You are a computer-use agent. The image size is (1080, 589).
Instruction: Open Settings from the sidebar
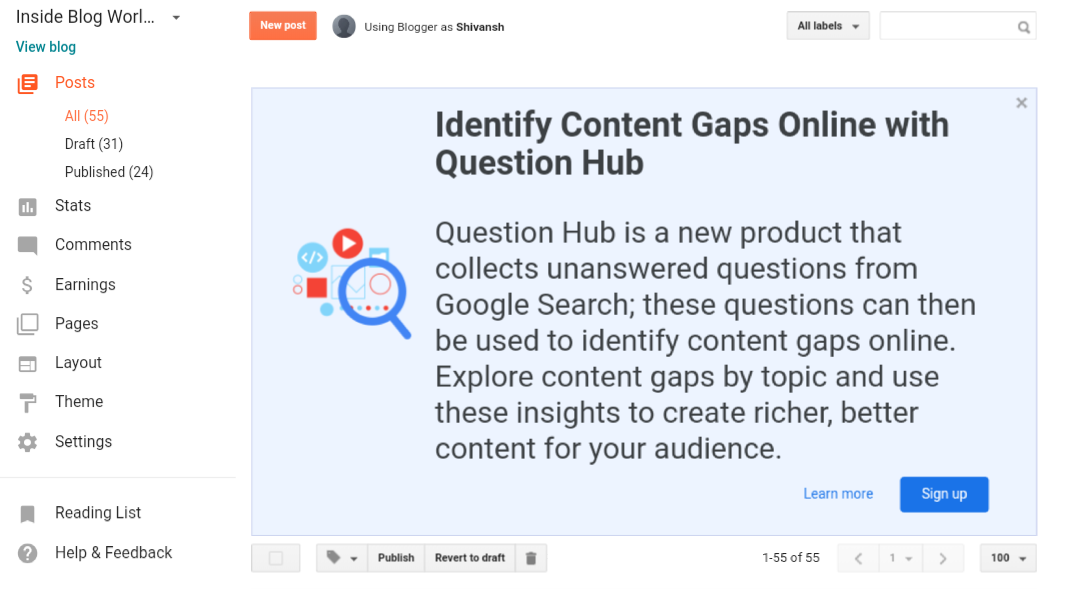83,442
